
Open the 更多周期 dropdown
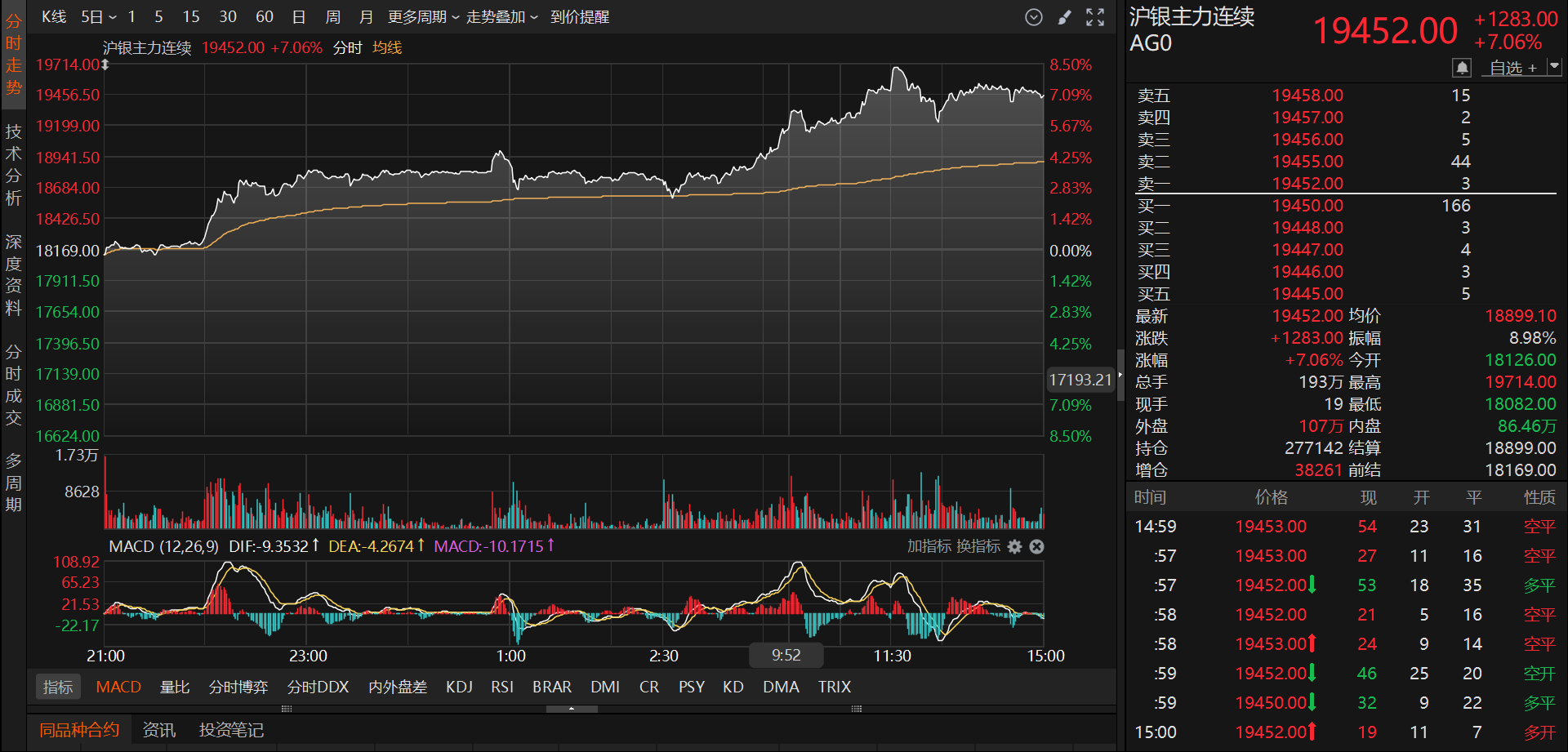point(423,17)
